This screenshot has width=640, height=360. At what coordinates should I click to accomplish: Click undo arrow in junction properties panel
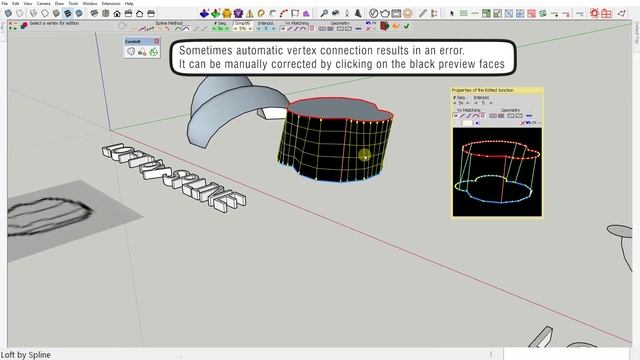click(529, 122)
